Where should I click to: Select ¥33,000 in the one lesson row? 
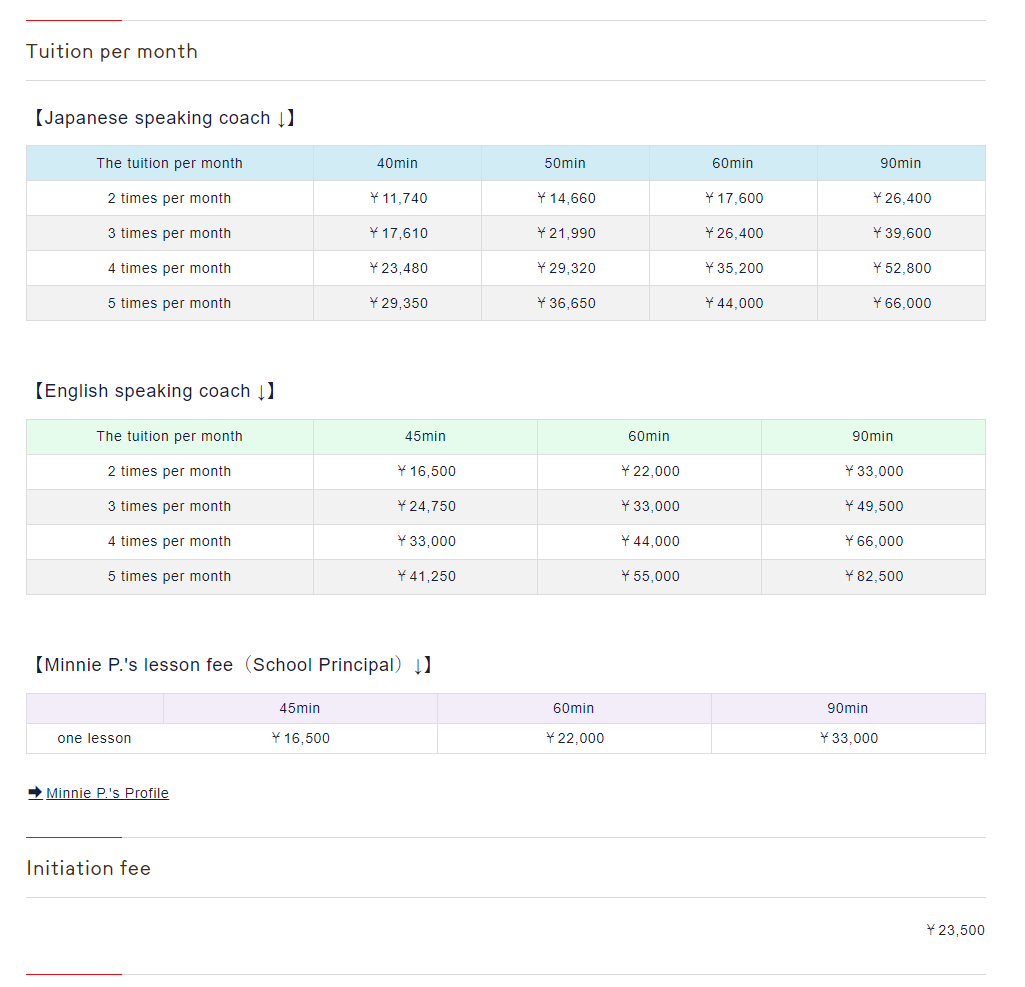(x=848, y=739)
